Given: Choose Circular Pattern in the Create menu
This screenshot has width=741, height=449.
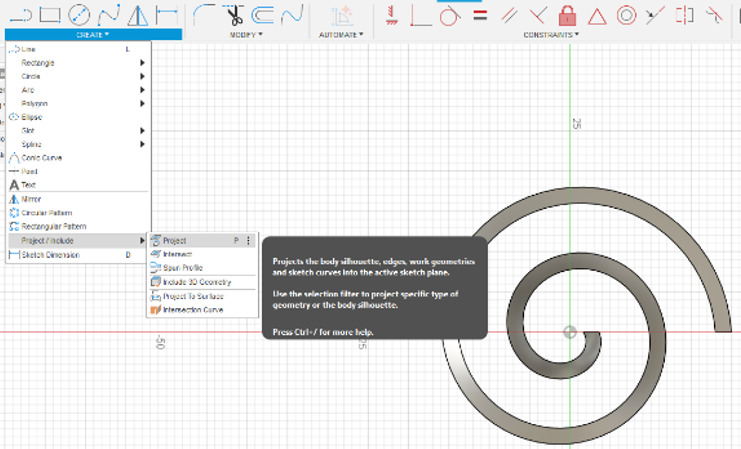Looking at the screenshot, I should pos(78,213).
